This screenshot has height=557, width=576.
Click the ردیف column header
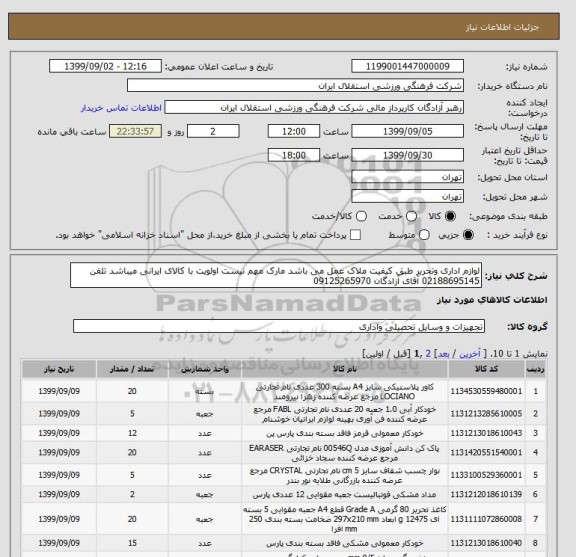pyautogui.click(x=535, y=369)
